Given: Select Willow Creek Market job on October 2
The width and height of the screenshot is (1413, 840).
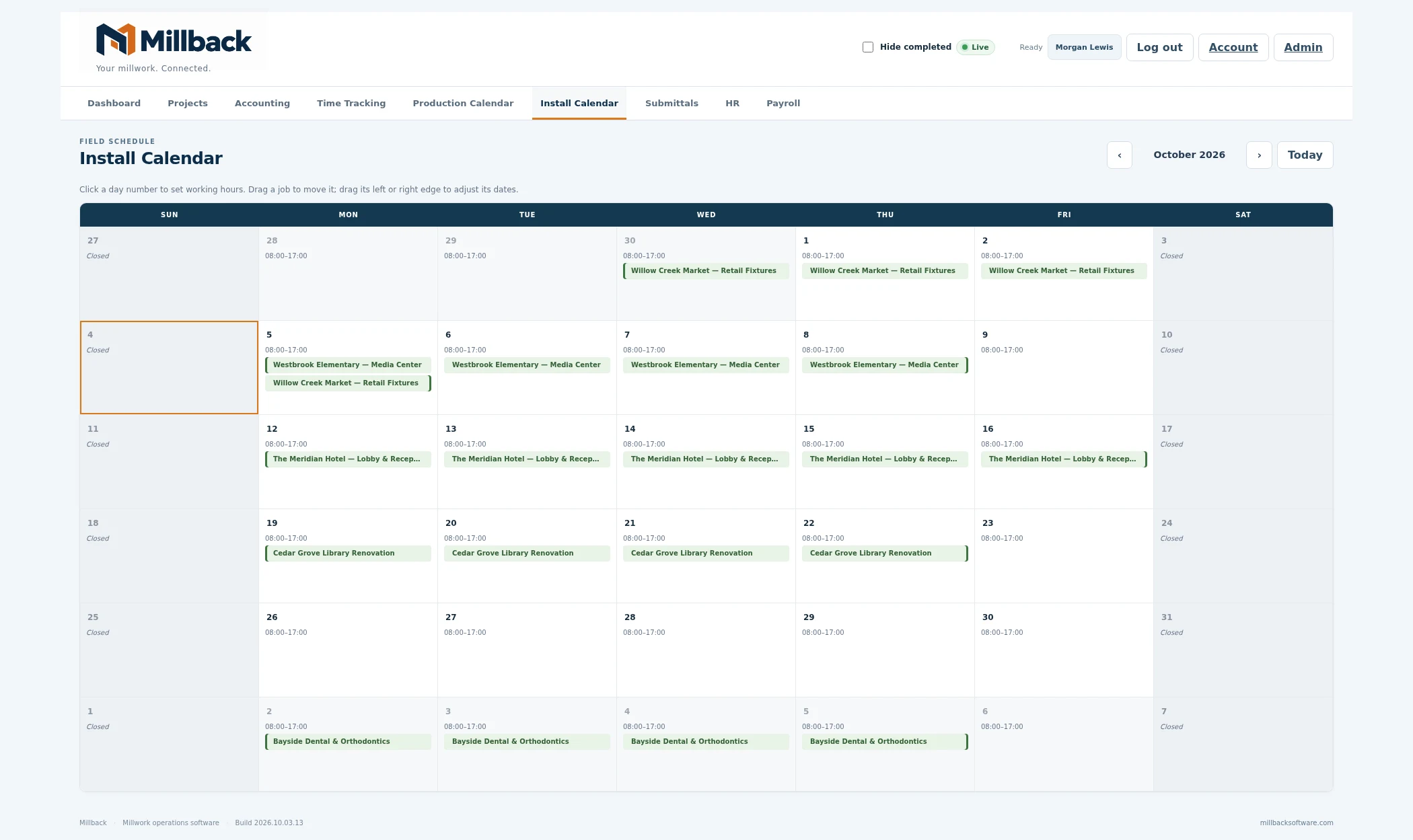Looking at the screenshot, I should click(x=1064, y=271).
